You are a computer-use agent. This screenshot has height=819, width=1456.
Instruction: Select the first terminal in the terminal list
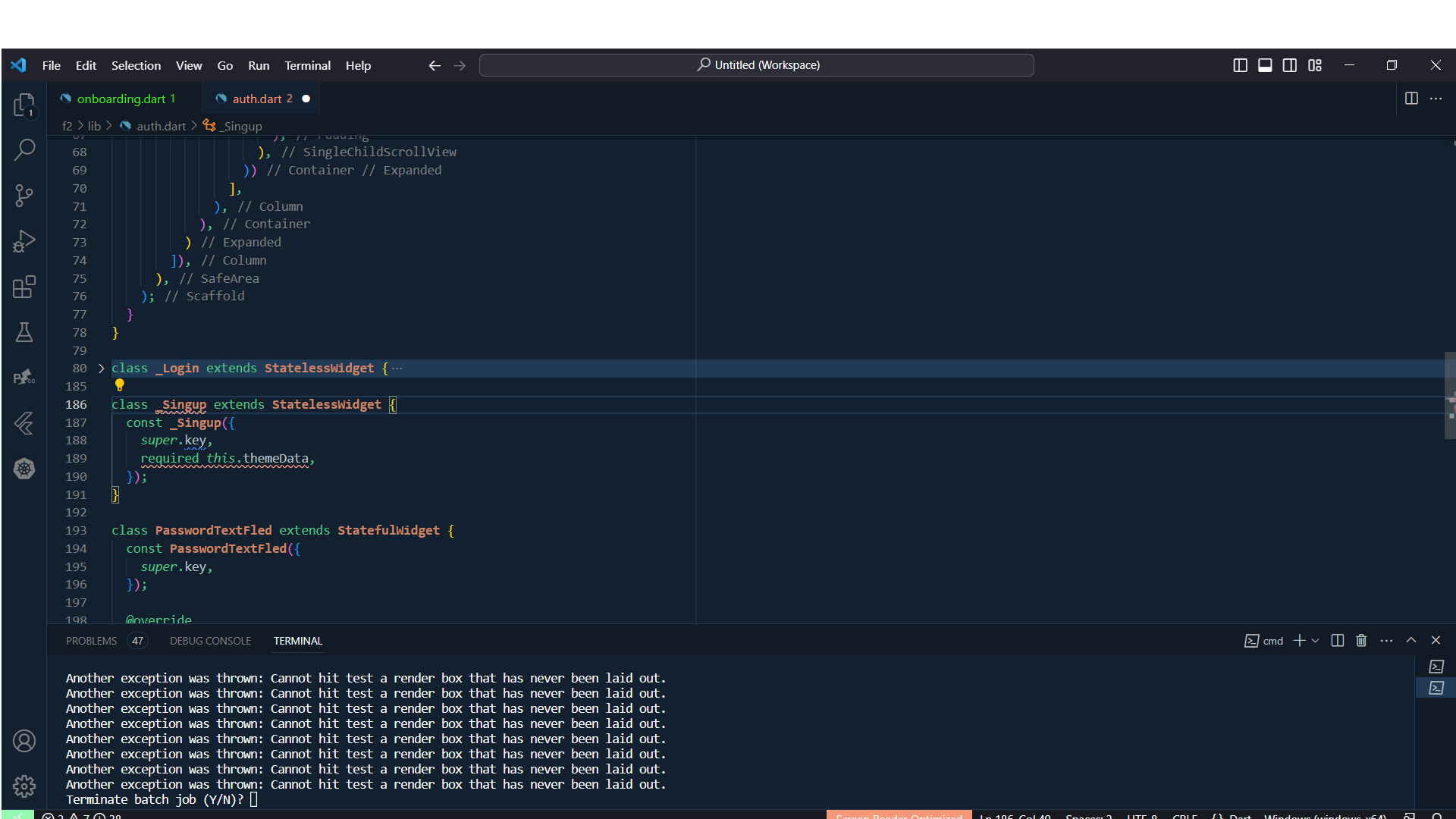[x=1436, y=667]
